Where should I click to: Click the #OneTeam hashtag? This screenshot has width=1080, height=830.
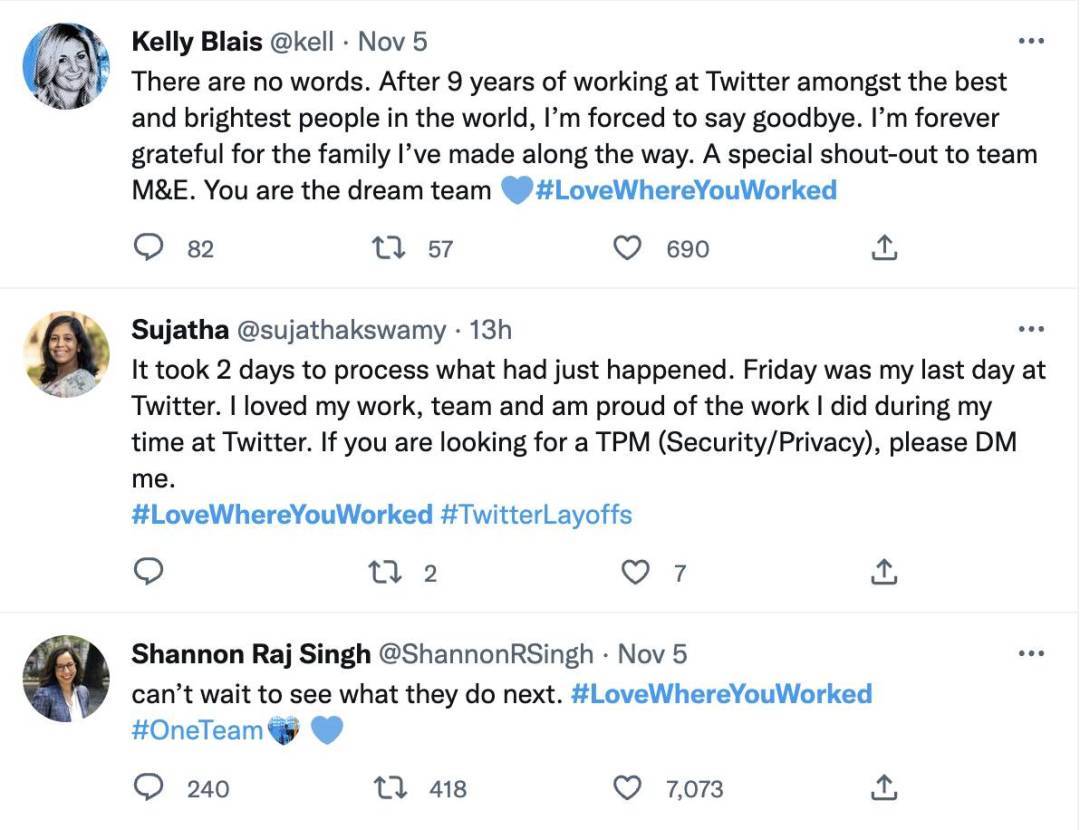(197, 730)
